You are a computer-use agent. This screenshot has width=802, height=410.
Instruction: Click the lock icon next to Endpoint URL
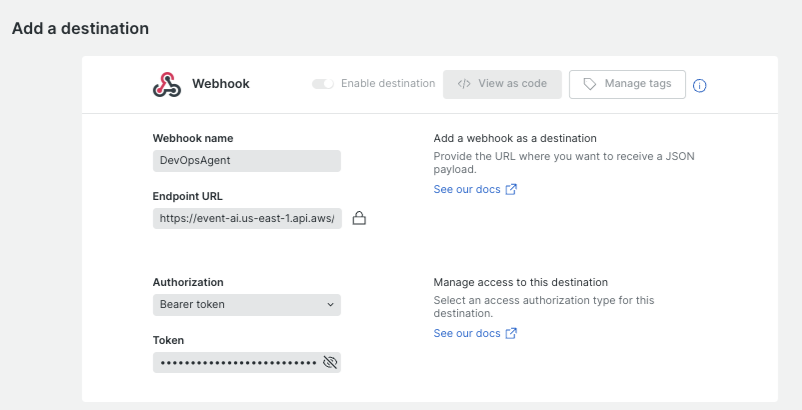coord(359,218)
